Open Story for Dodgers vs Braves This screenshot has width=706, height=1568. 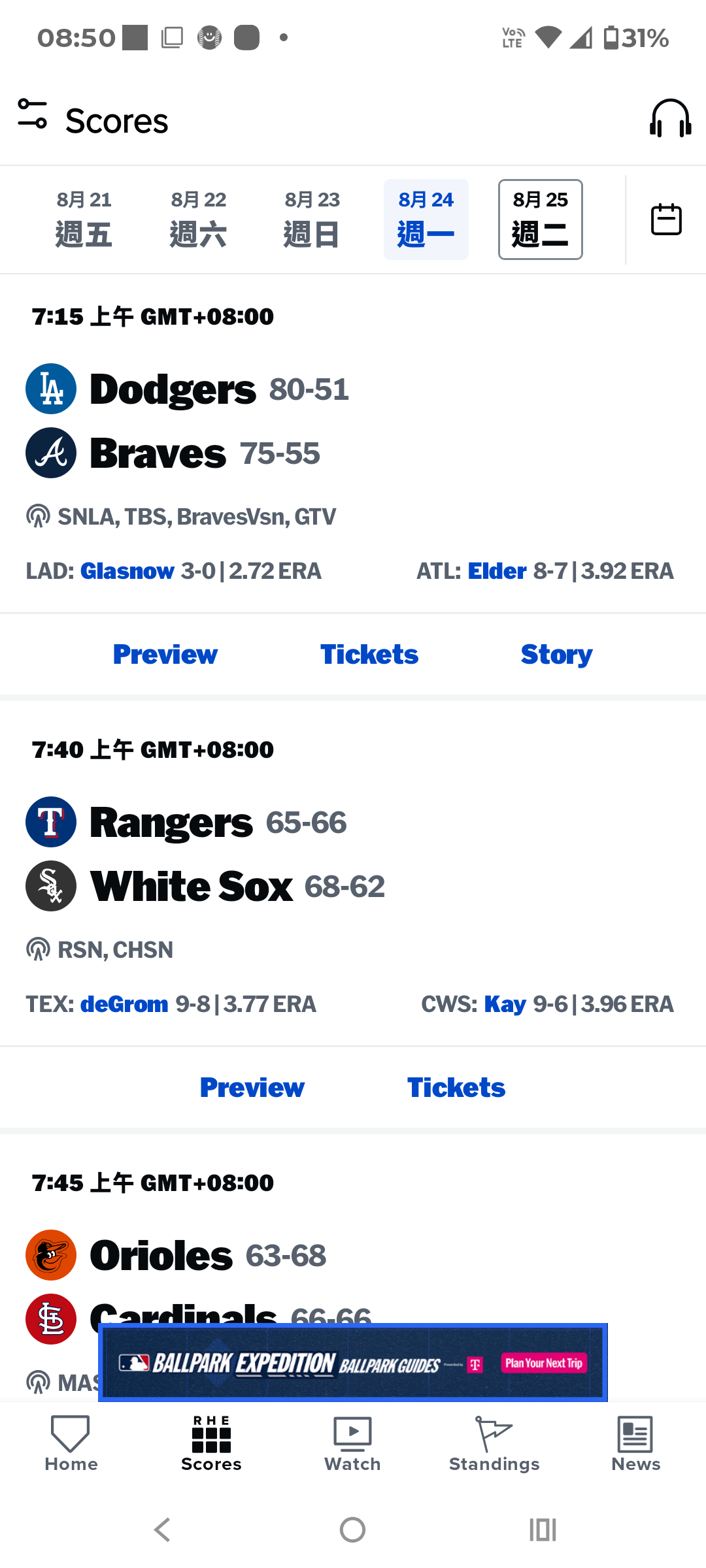click(x=557, y=654)
